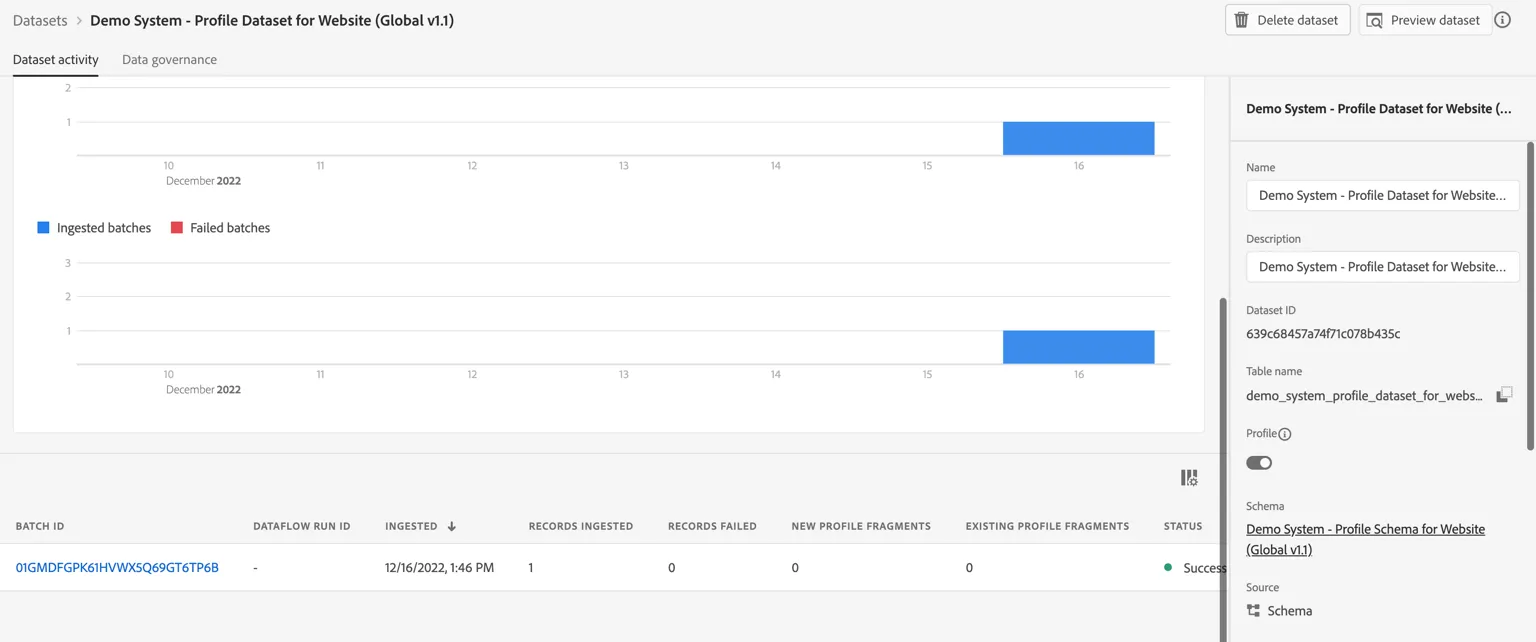Open the column settings icon above the table
Screen dimensions: 1536x642
tap(1189, 478)
